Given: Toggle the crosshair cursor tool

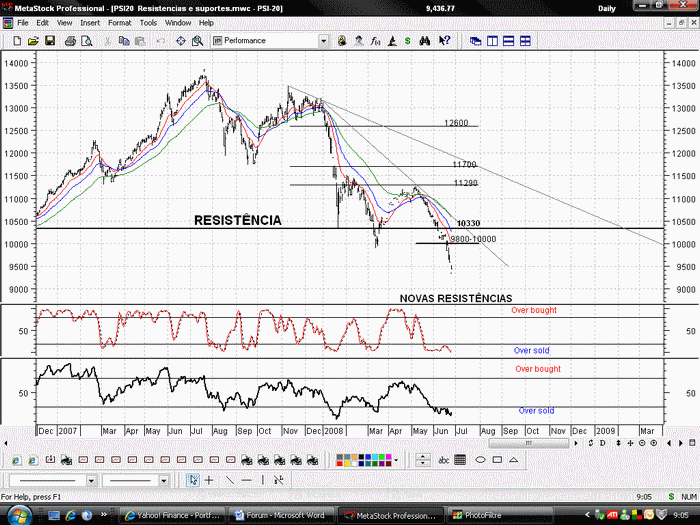Looking at the screenshot, I should [x=209, y=480].
